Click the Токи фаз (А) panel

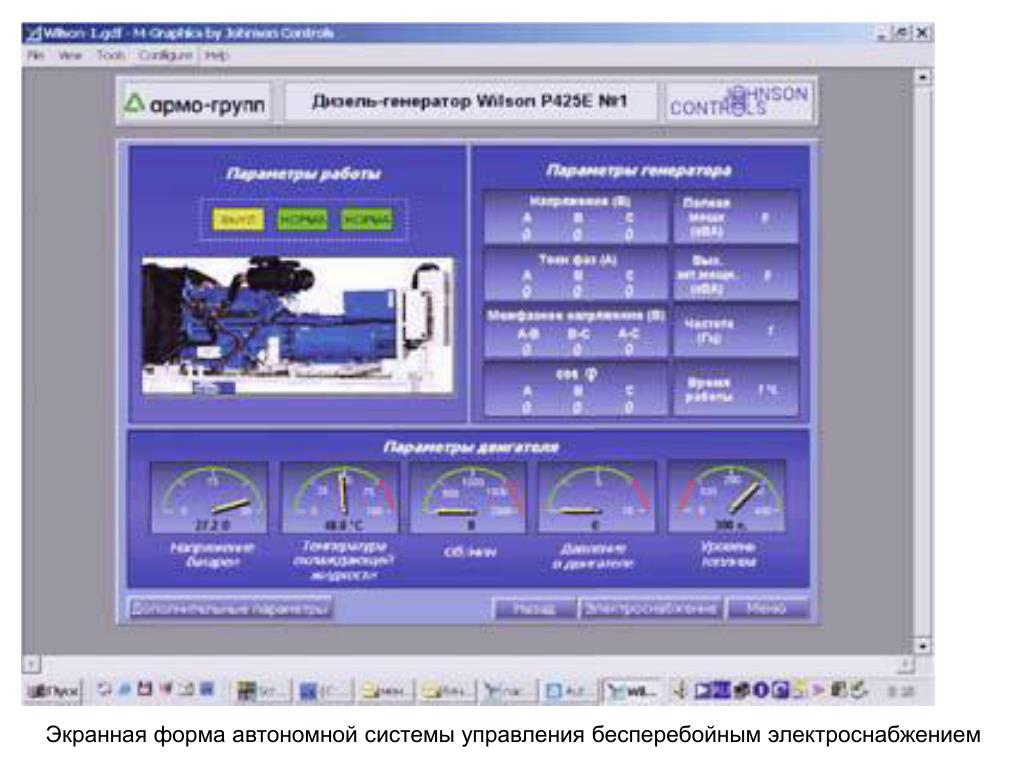point(577,275)
